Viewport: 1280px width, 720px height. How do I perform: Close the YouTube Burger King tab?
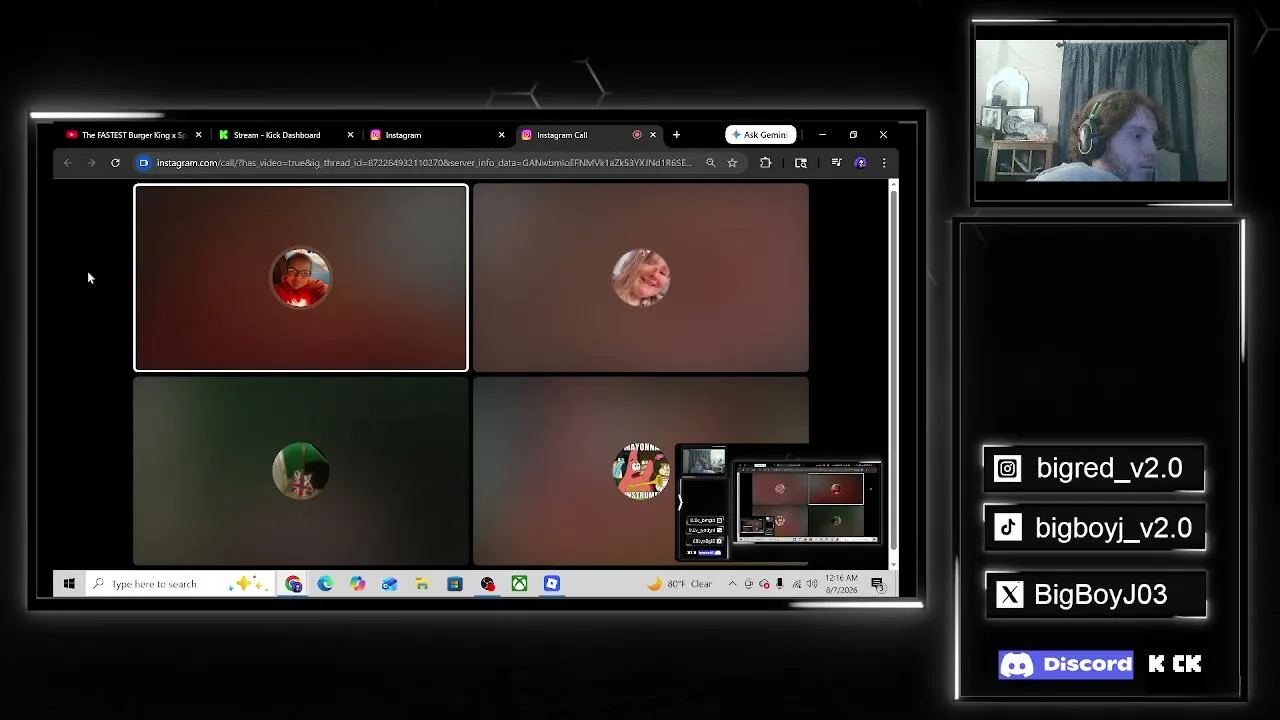[198, 135]
